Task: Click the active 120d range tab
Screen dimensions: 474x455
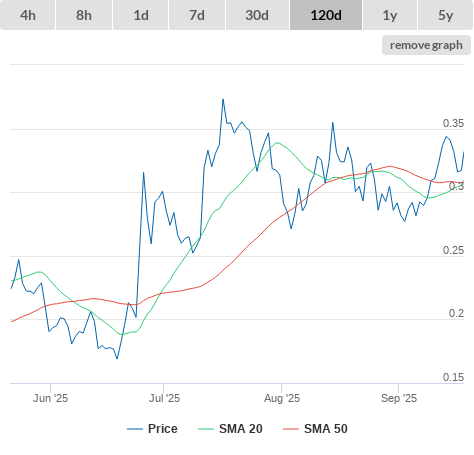Action: (326, 15)
